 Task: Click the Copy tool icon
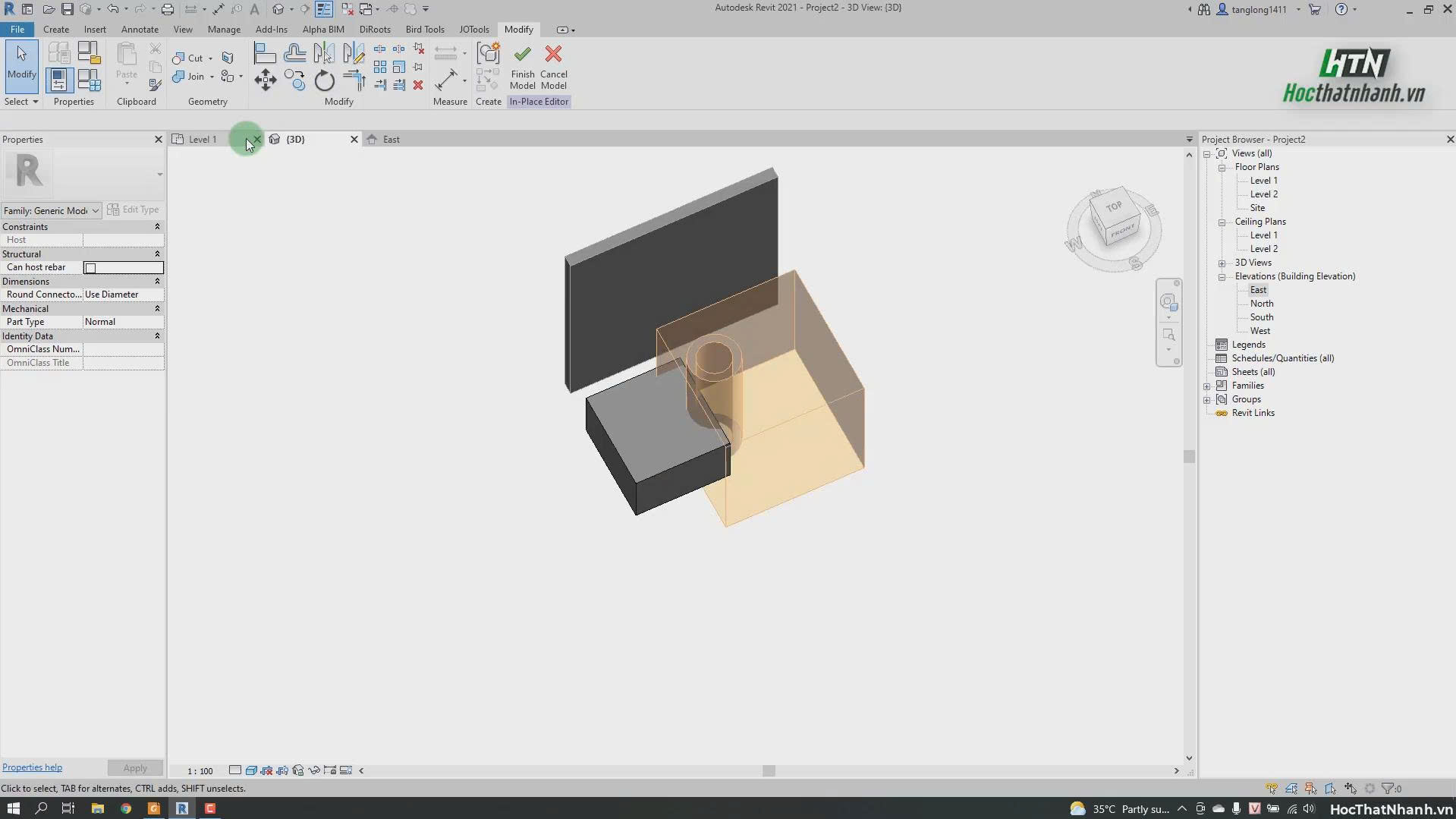(294, 80)
